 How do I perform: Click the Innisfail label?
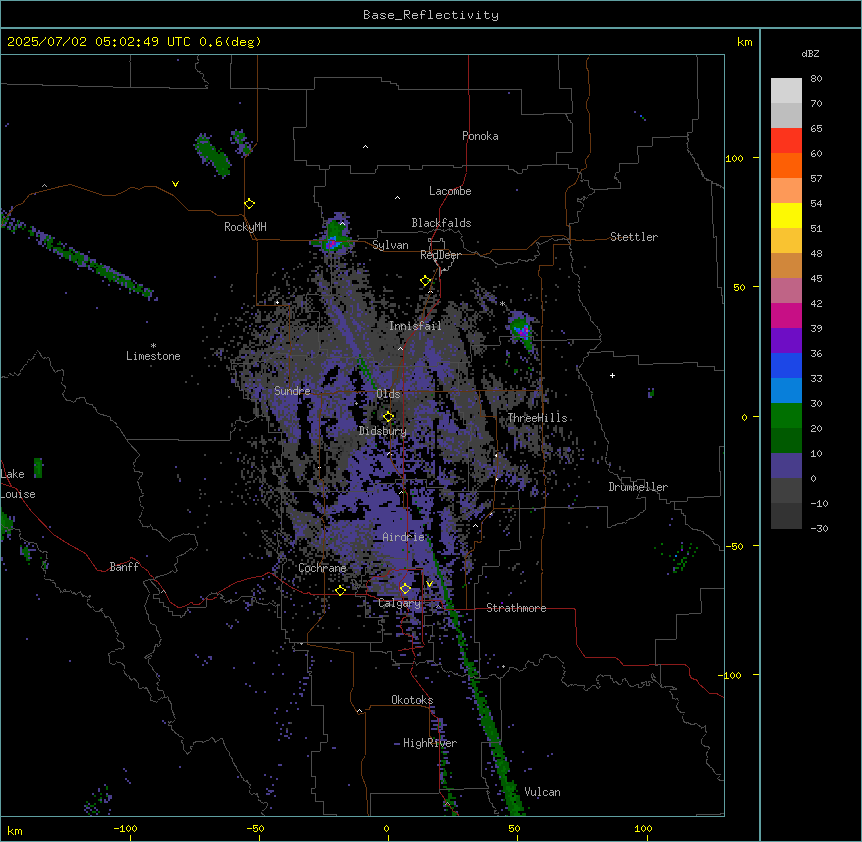[415, 326]
